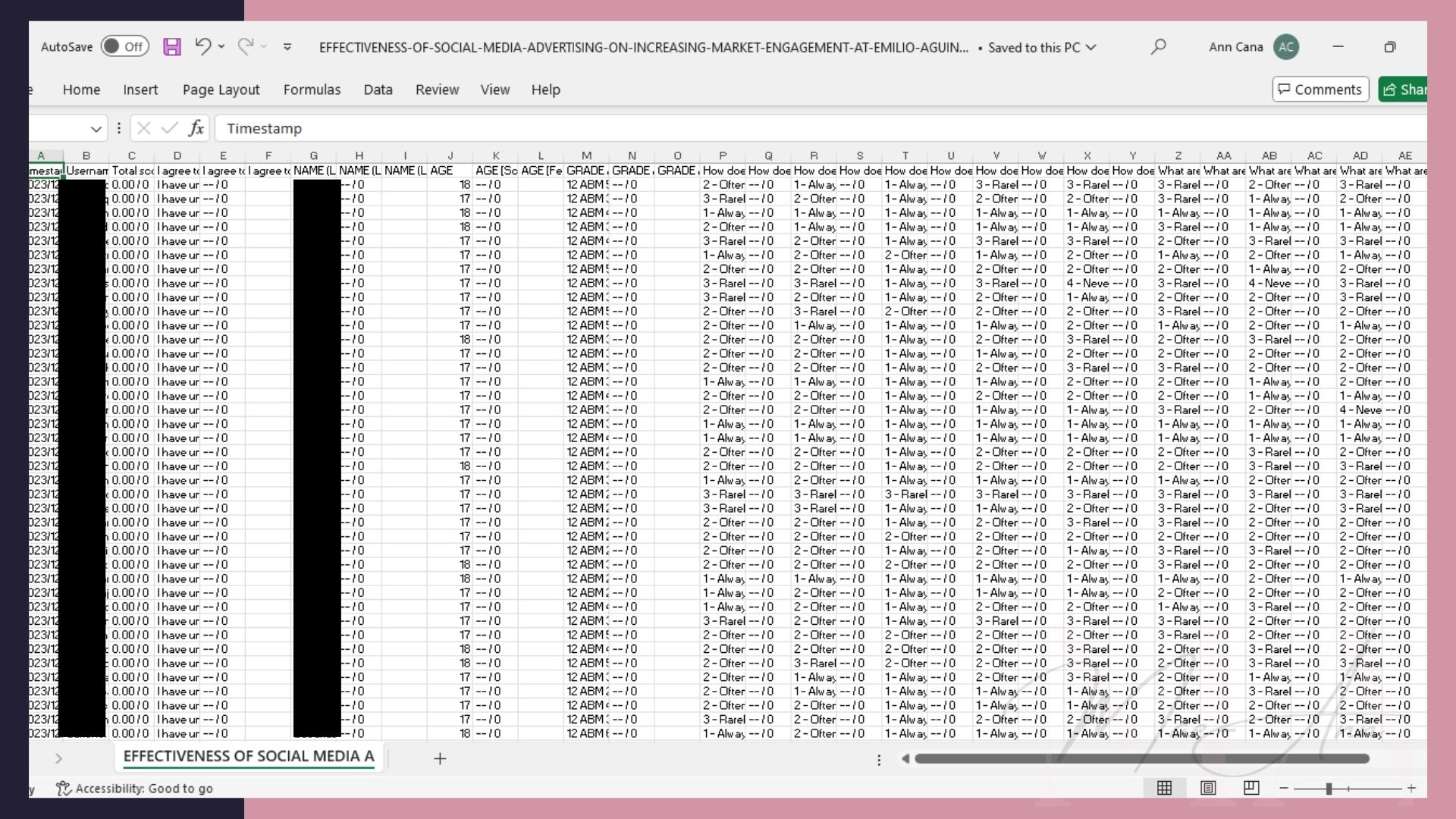Click the Save floppy disk icon

point(172,47)
